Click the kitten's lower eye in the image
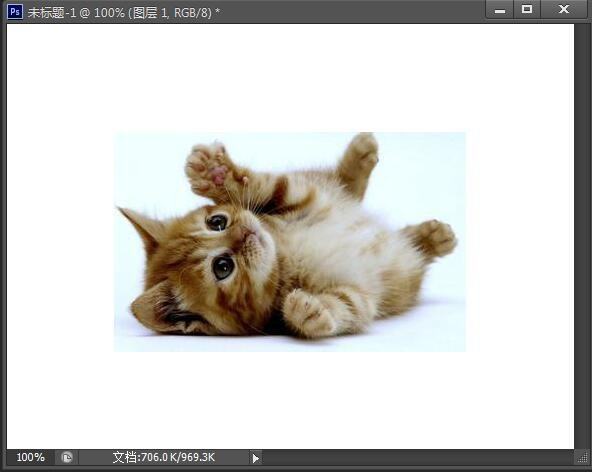Viewport: 592px width, 472px height. (x=223, y=266)
